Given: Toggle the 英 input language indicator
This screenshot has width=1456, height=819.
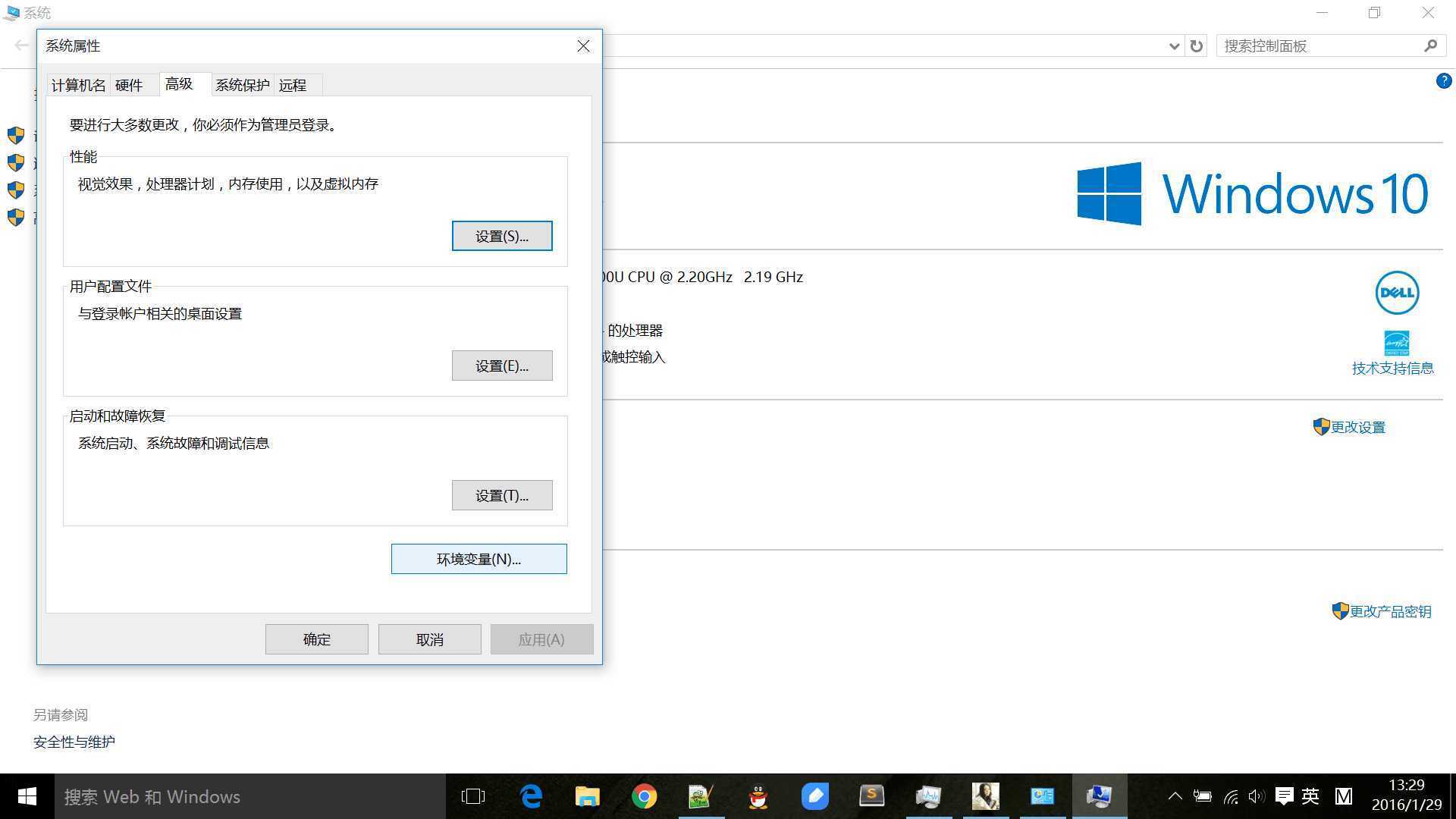Looking at the screenshot, I should [x=1310, y=796].
